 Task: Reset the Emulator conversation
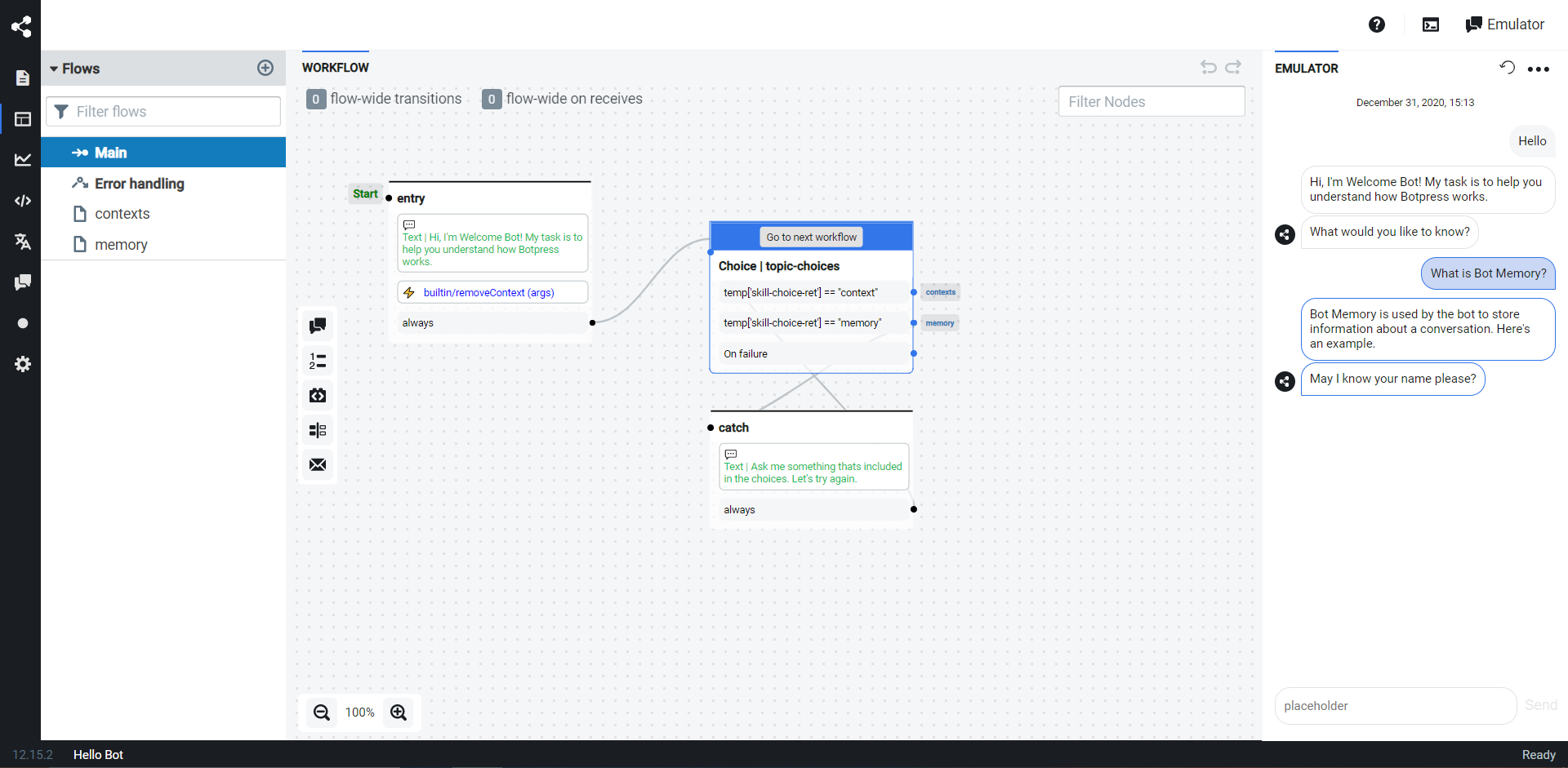[1507, 68]
